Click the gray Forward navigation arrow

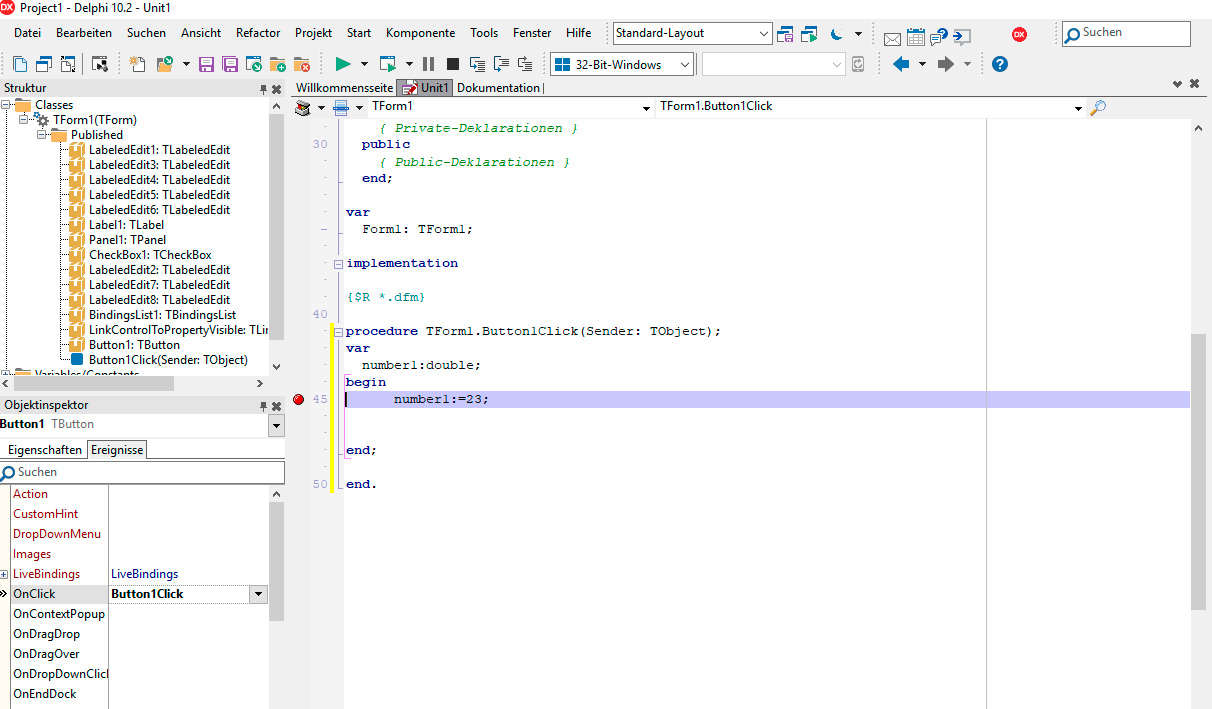pyautogui.click(x=945, y=64)
